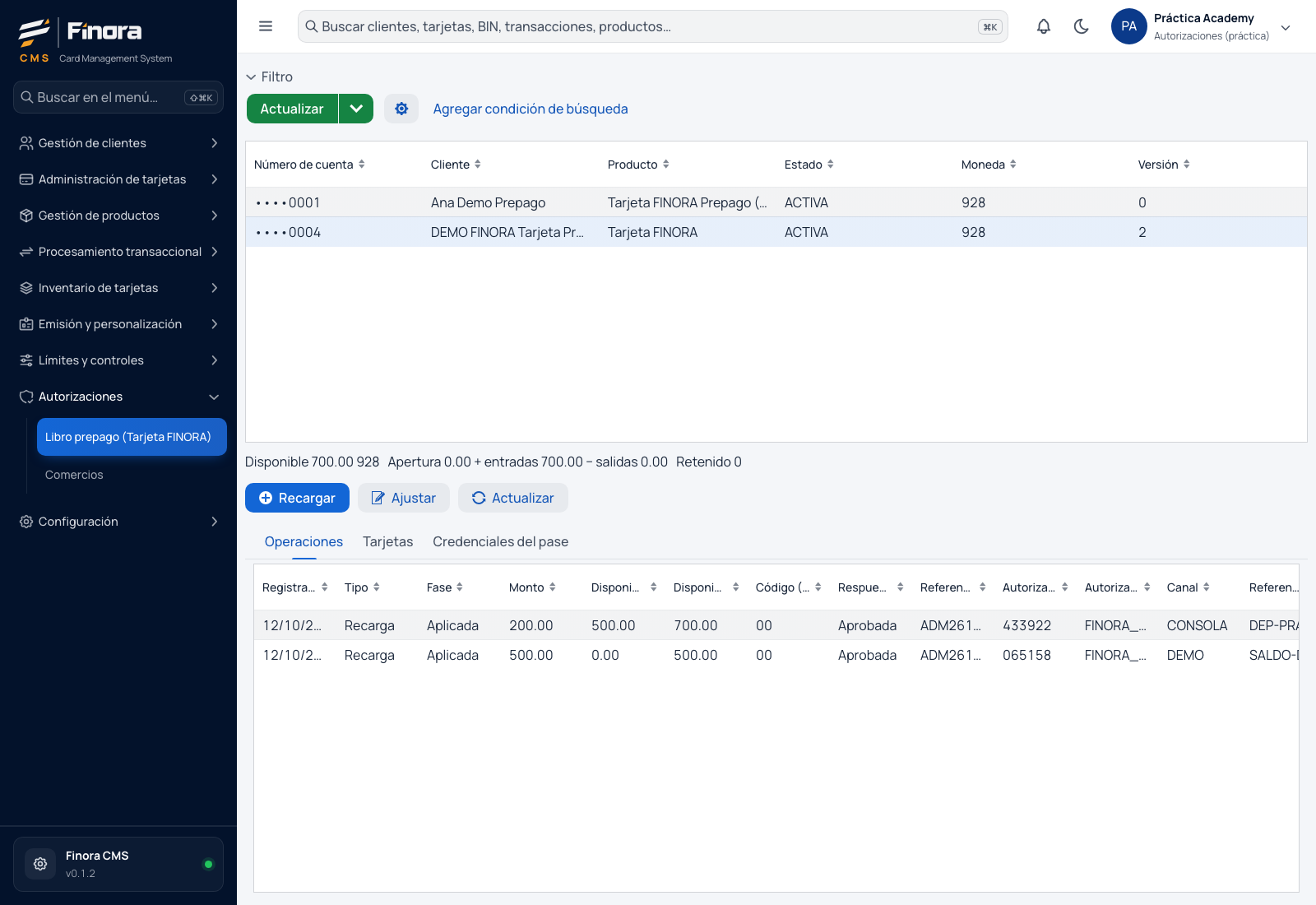1316x905 pixels.
Task: Click the Gestión de productos box icon
Action: 26,216
